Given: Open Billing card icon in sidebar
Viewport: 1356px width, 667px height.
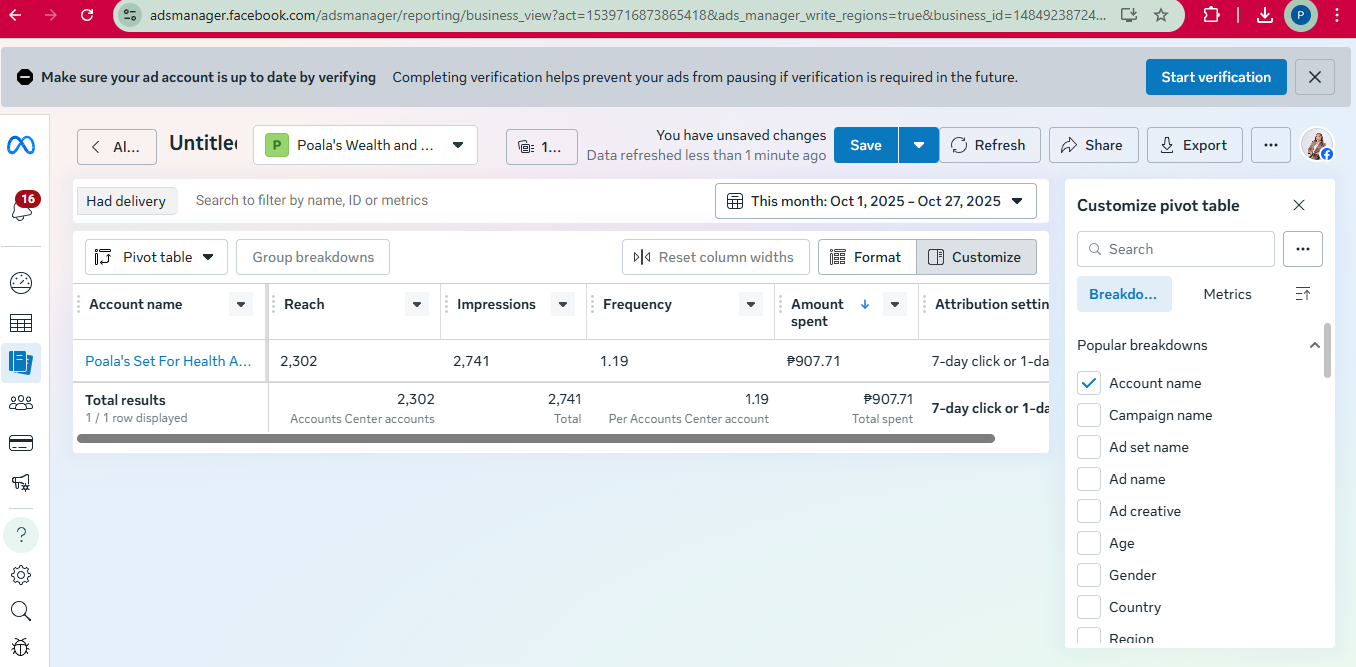Looking at the screenshot, I should [21, 443].
